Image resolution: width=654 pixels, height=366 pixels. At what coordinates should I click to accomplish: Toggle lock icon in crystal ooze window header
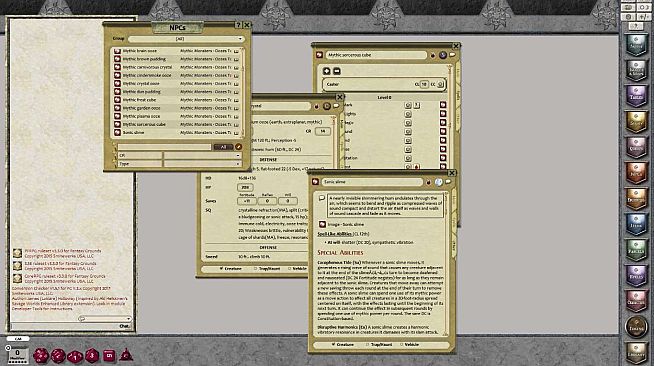317,107
